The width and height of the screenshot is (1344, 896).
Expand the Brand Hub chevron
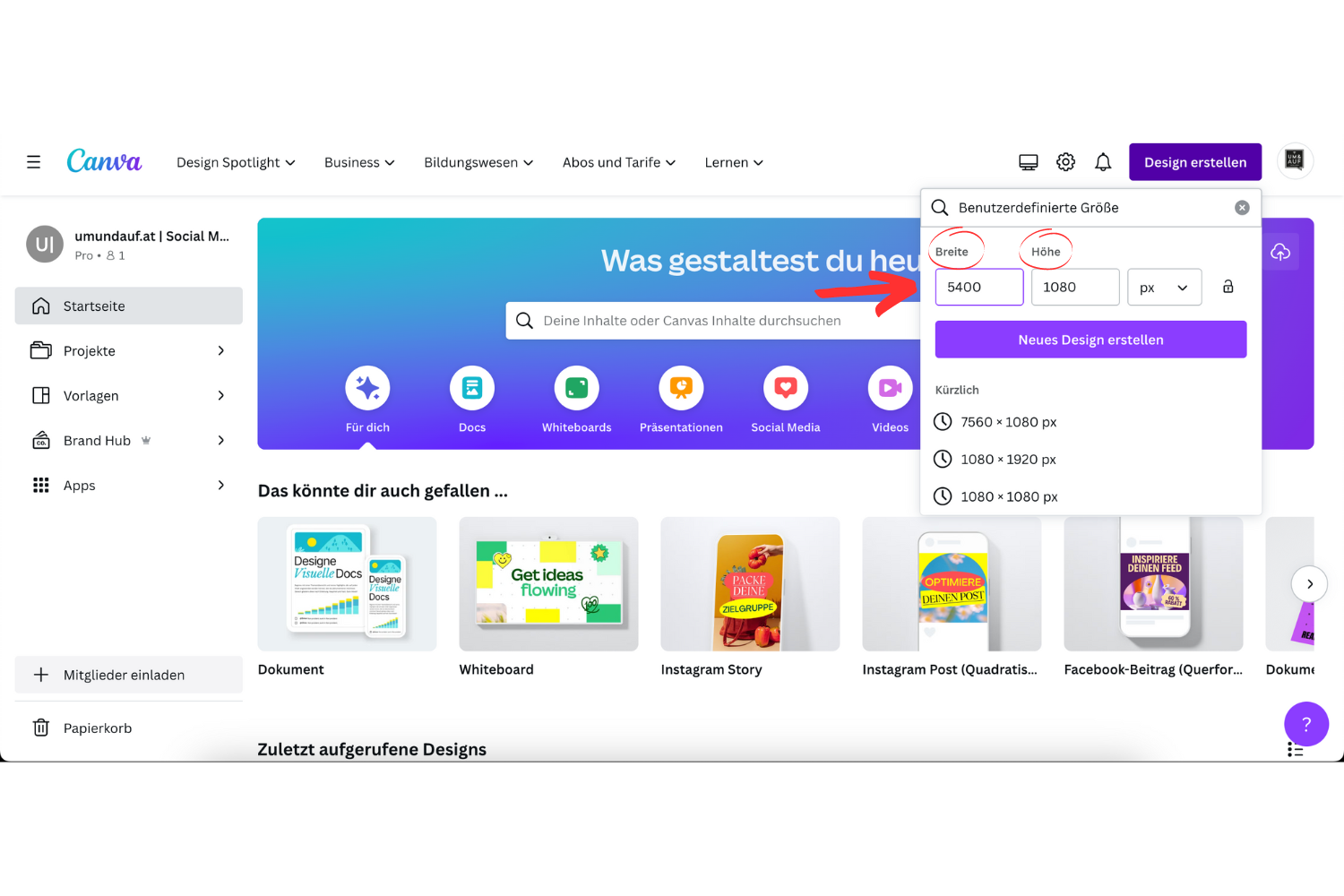[x=221, y=440]
